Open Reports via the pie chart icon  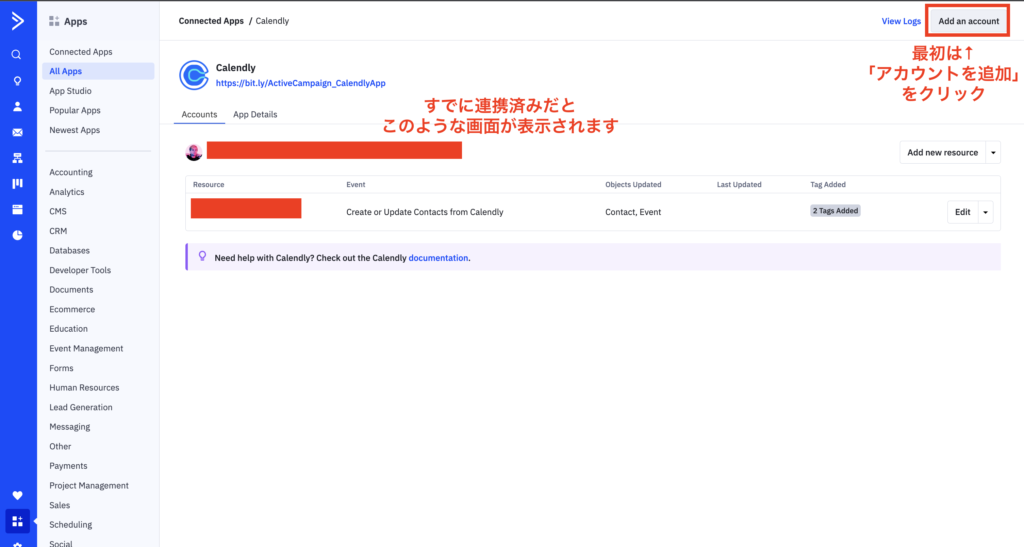coord(17,235)
